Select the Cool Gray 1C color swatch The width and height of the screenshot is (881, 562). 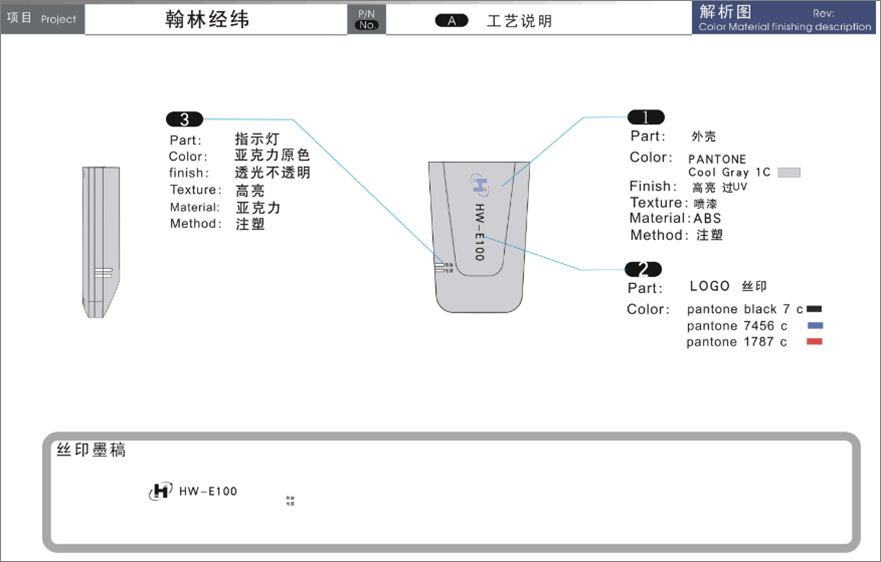(x=789, y=173)
